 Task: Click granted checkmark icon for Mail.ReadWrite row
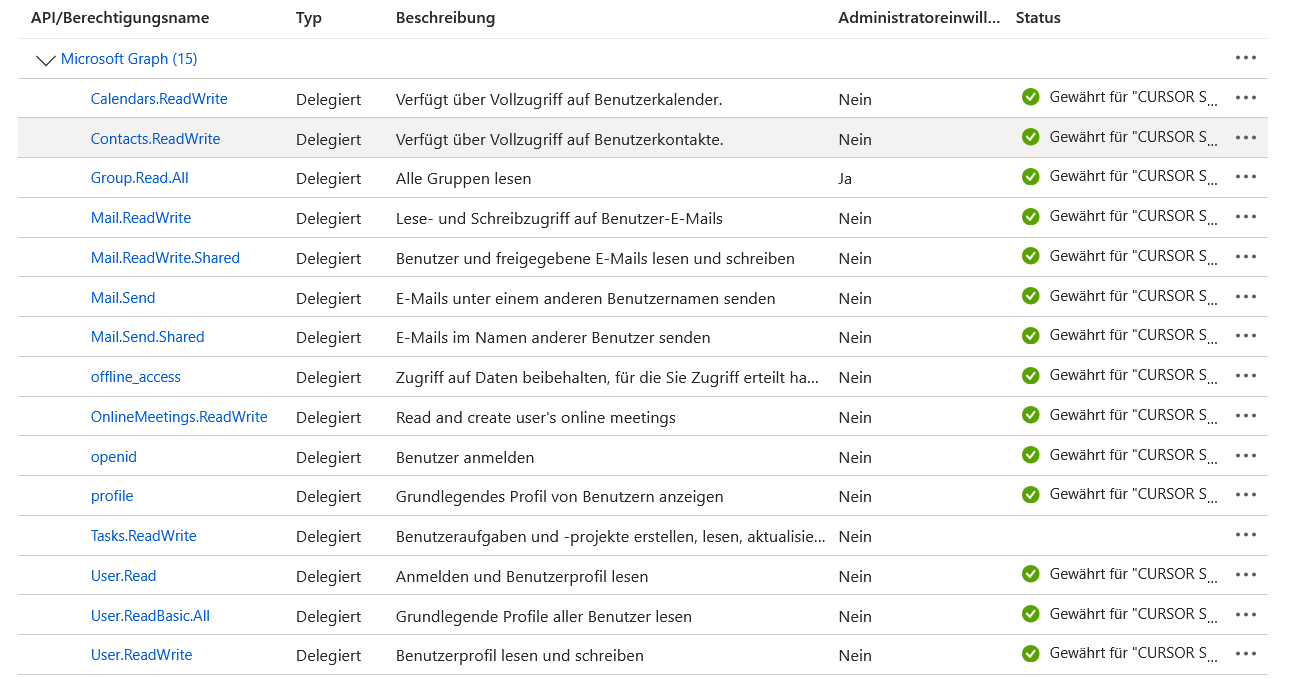1030,216
